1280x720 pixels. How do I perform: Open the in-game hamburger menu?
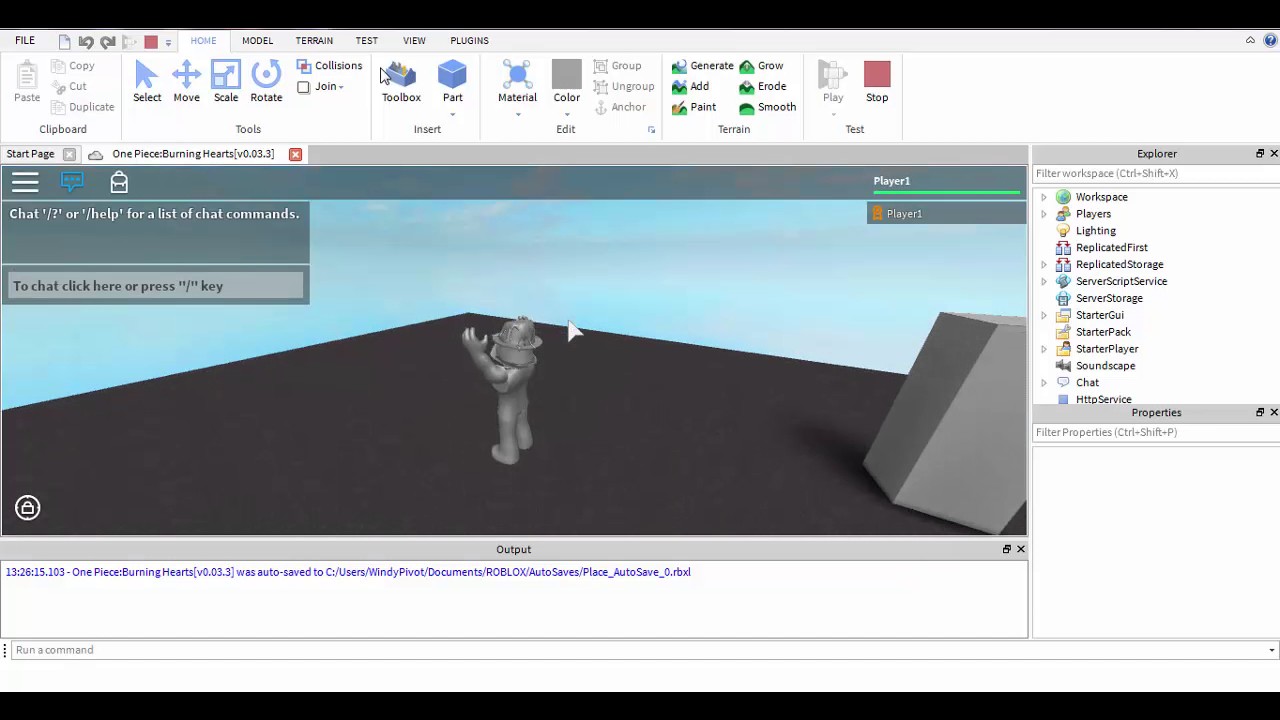tap(25, 182)
